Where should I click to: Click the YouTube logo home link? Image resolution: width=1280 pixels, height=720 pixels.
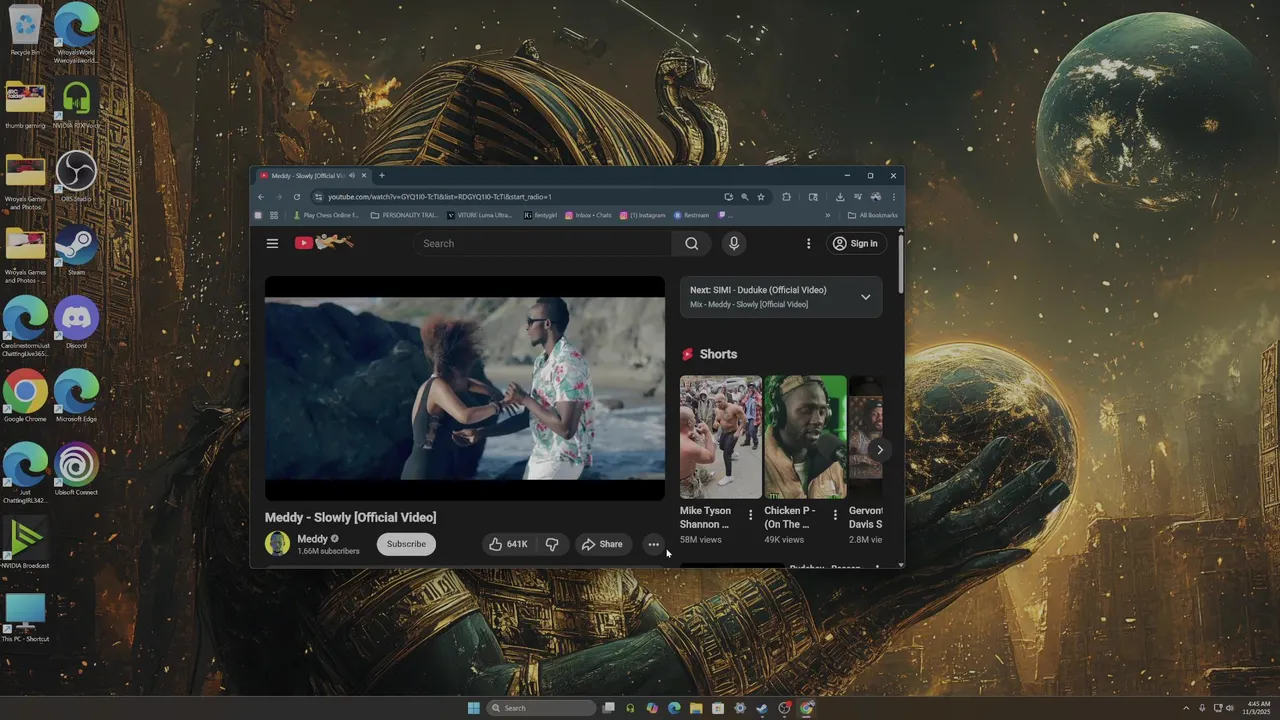(323, 242)
